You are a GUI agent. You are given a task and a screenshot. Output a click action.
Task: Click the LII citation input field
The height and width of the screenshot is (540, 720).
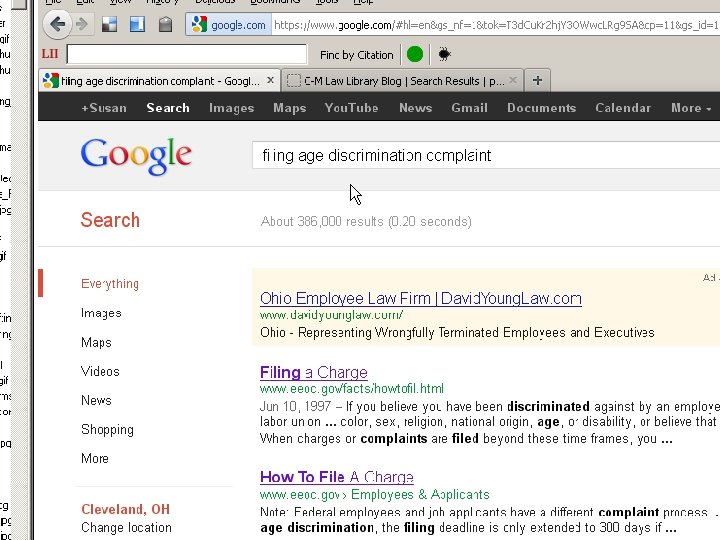point(187,54)
